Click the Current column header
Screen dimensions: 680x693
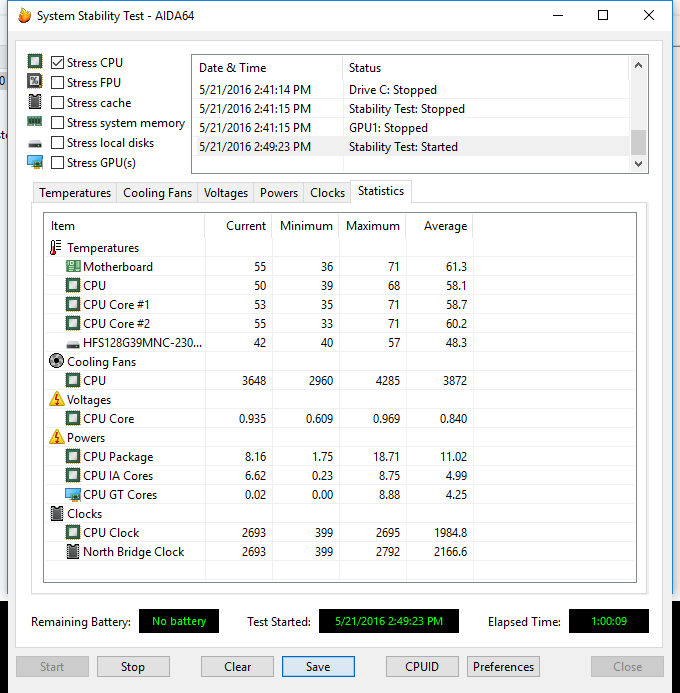[x=239, y=226]
